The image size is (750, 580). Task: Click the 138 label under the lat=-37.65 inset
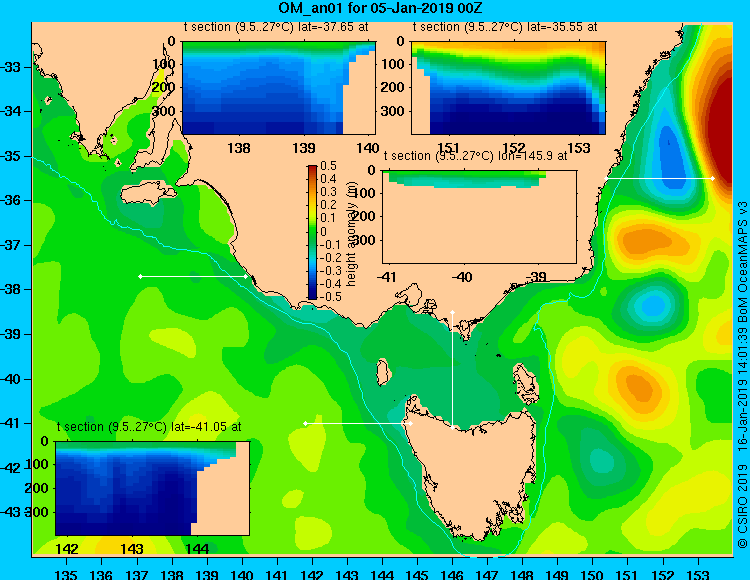click(x=239, y=148)
